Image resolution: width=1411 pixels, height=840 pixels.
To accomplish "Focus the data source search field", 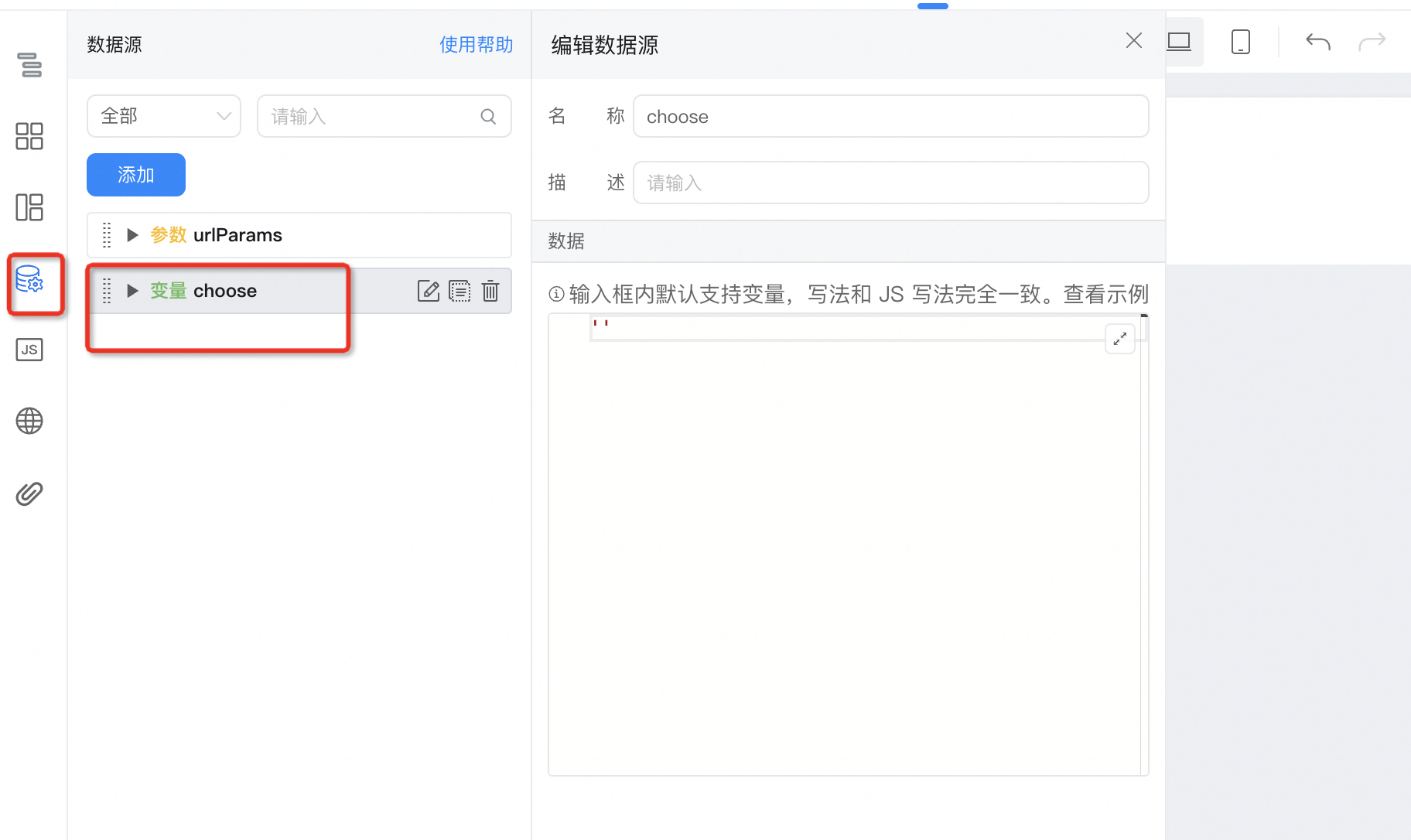I will pyautogui.click(x=384, y=116).
